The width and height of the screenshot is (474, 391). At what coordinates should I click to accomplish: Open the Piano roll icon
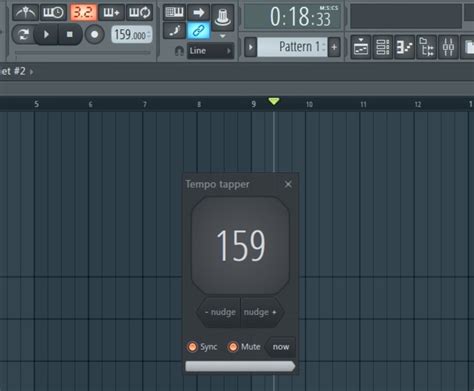click(x=404, y=47)
